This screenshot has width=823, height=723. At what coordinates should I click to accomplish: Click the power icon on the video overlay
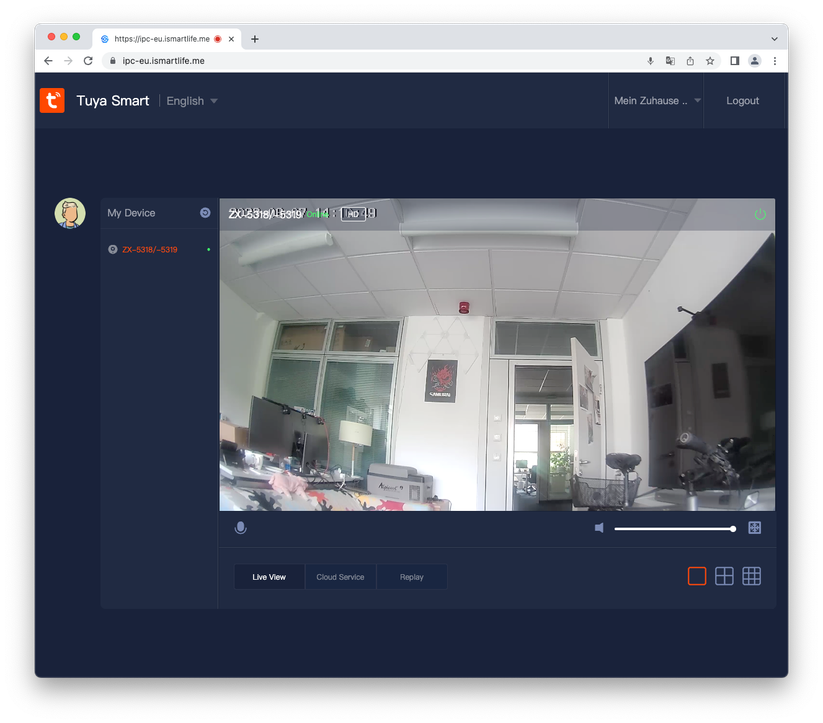759,214
